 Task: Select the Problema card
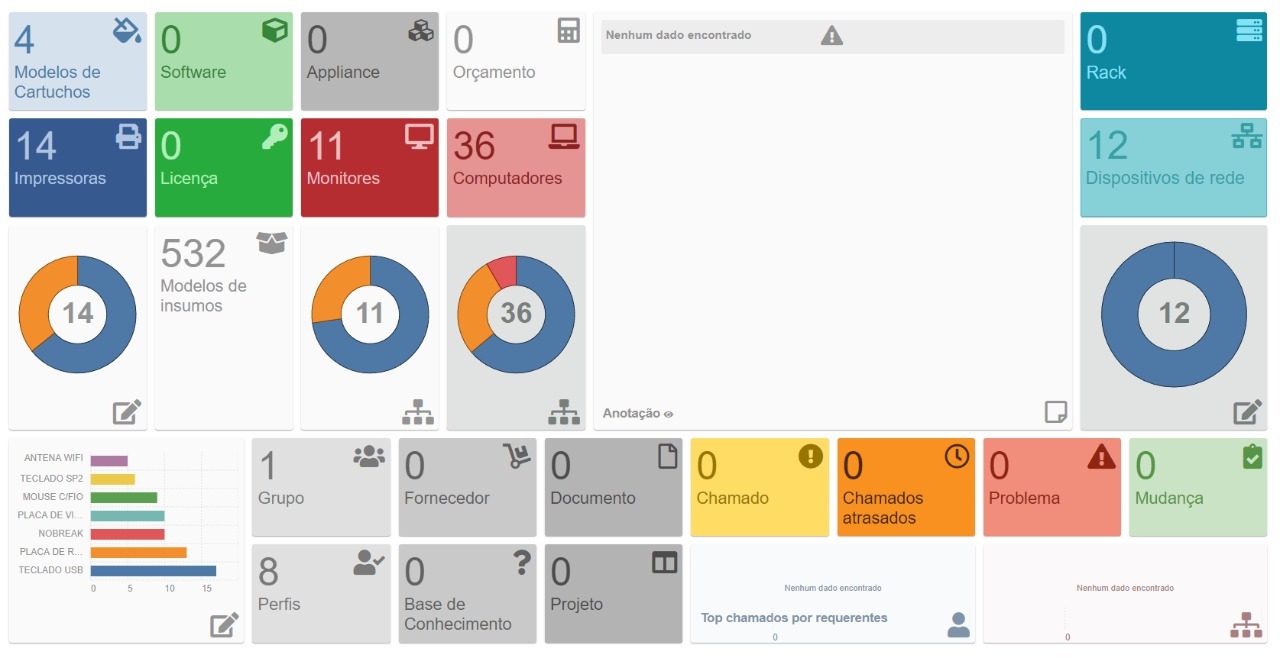pos(1051,487)
